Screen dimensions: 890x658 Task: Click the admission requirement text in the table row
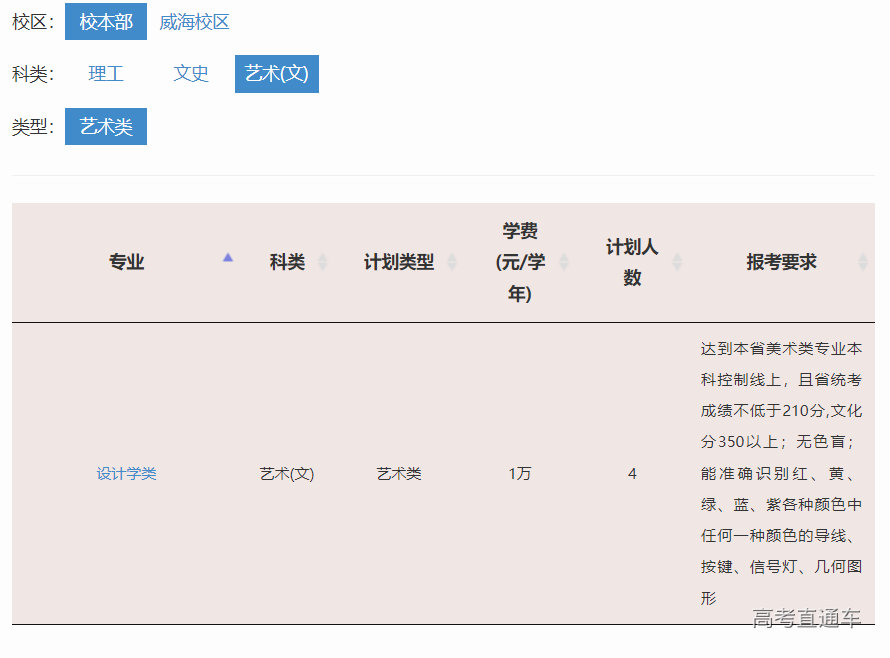(x=781, y=474)
